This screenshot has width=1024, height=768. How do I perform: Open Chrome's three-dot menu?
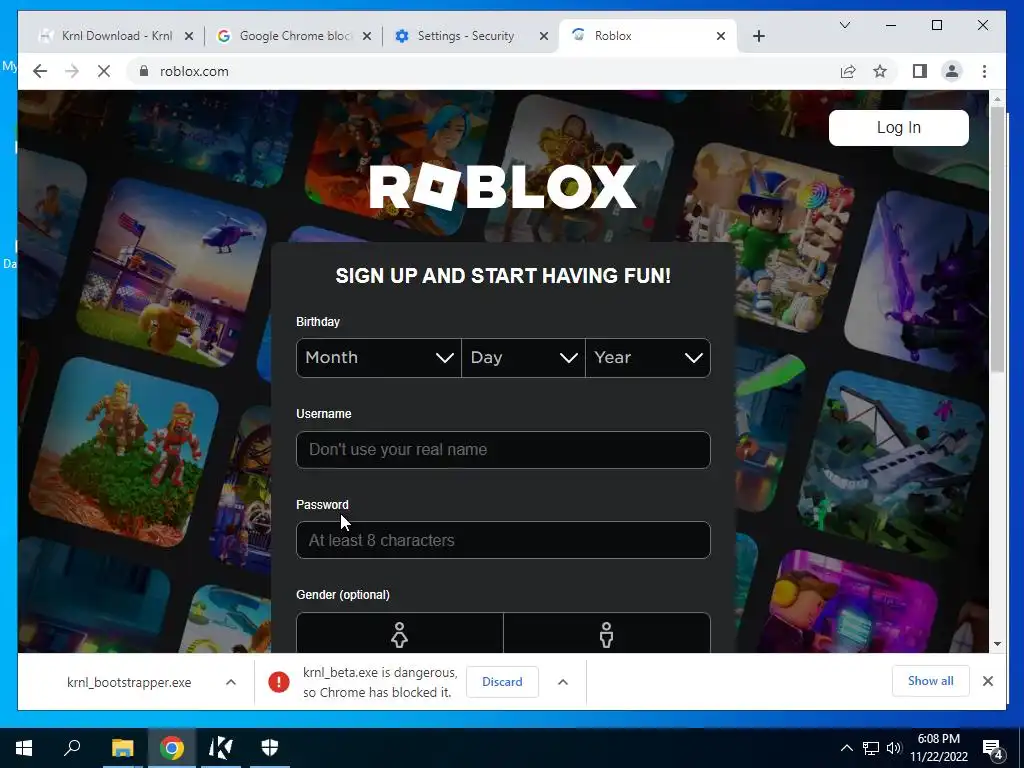point(984,71)
